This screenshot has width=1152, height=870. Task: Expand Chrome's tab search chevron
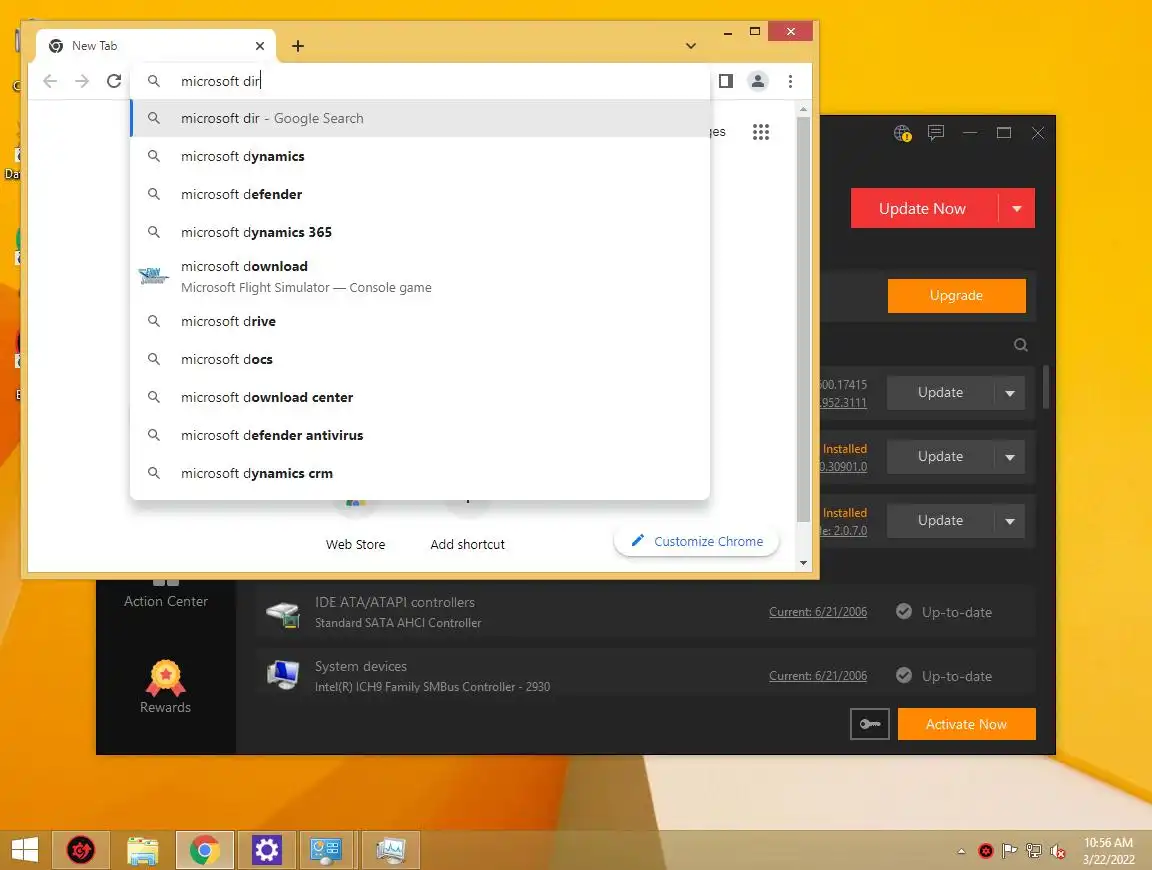tap(691, 46)
